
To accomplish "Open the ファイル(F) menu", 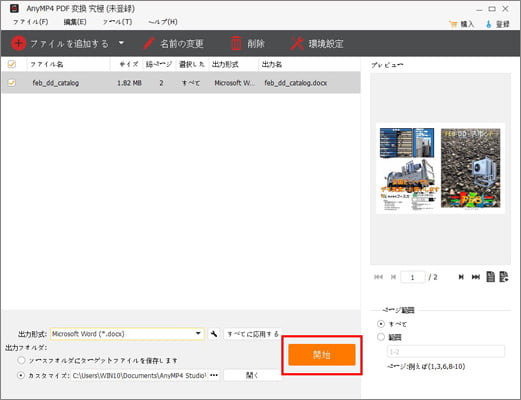I will coord(30,22).
